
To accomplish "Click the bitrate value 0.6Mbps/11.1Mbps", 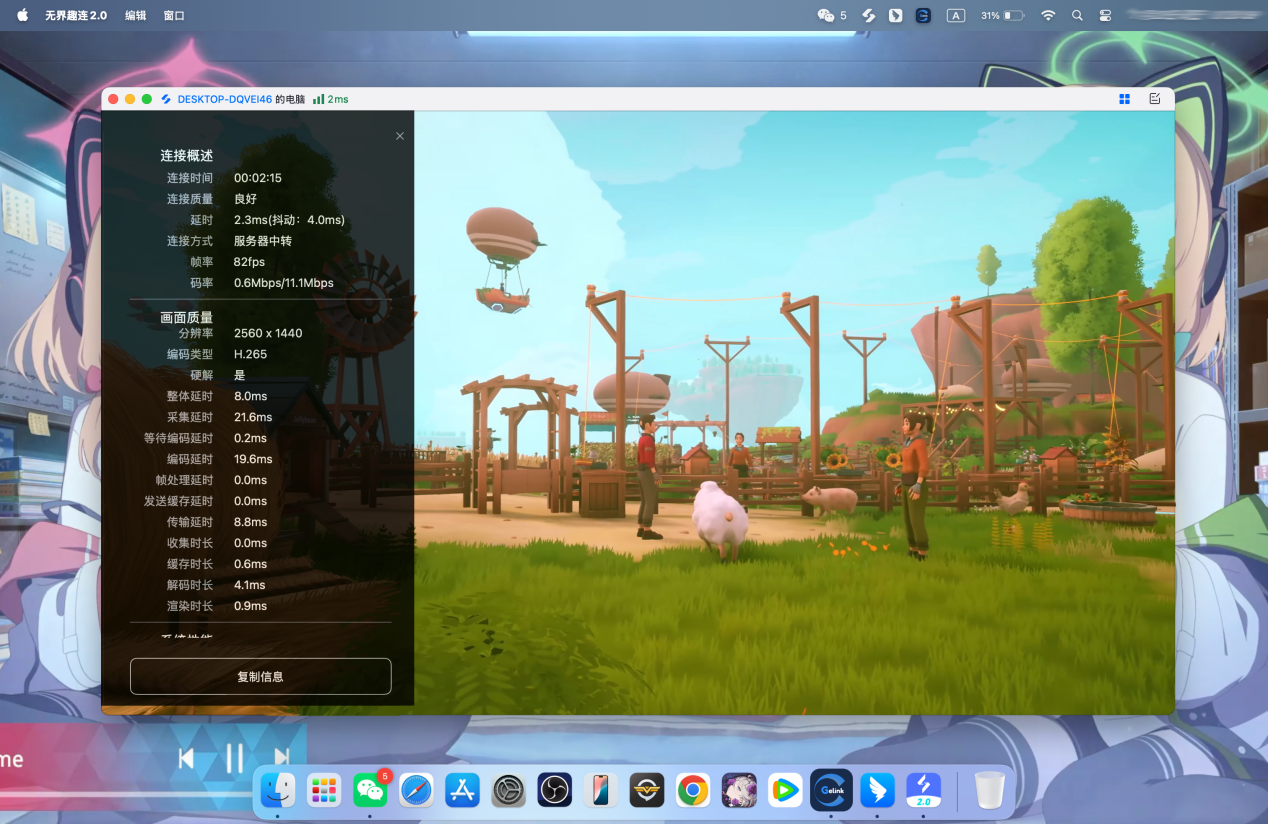I will 284,283.
